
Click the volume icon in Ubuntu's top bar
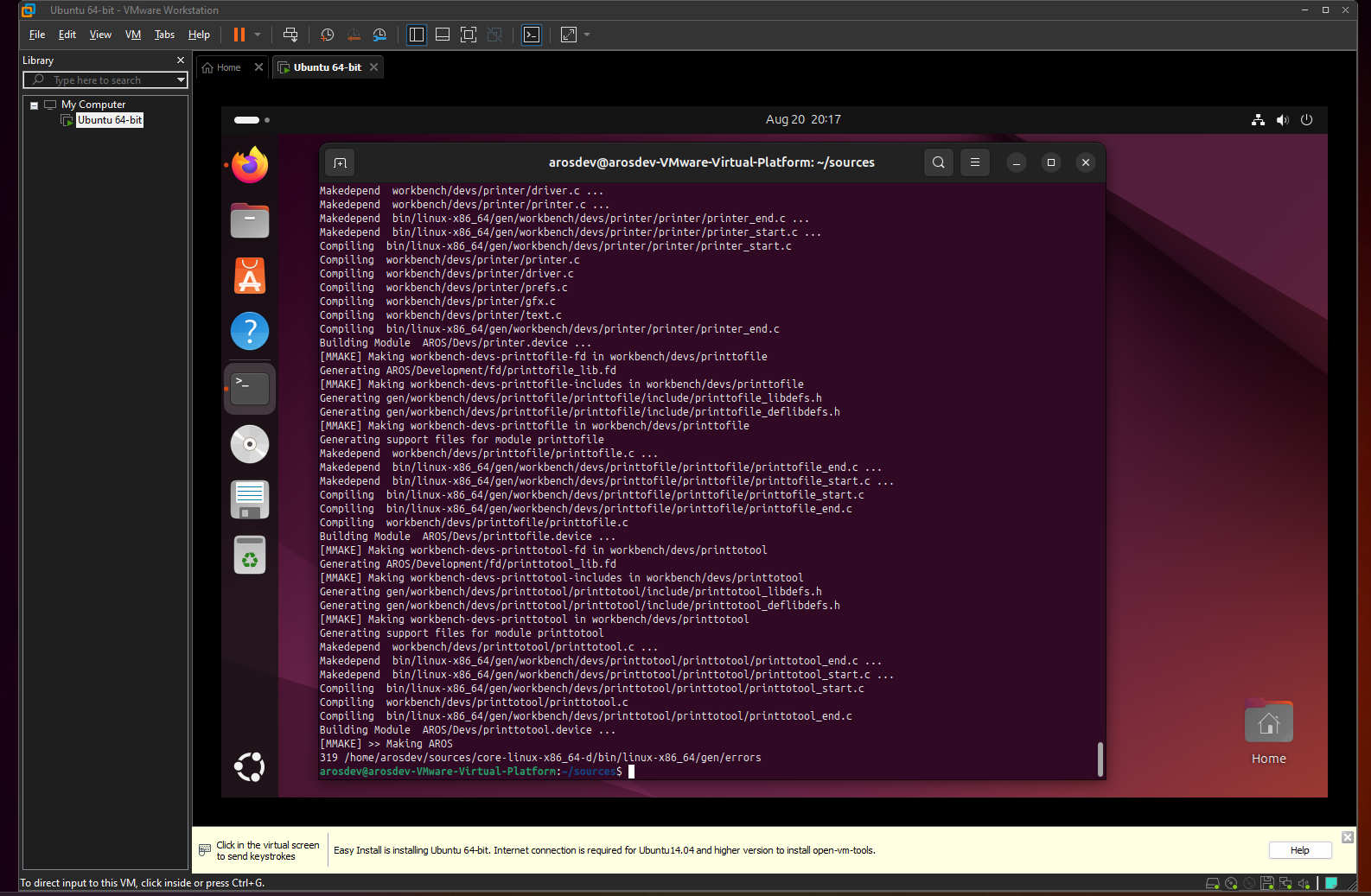pyautogui.click(x=1282, y=120)
